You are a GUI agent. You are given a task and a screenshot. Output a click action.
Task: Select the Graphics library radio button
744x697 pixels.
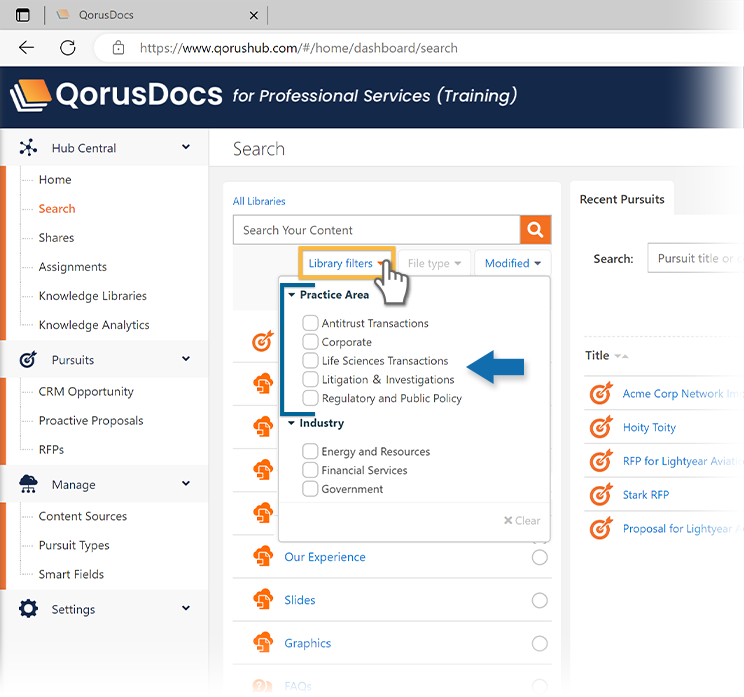click(539, 643)
